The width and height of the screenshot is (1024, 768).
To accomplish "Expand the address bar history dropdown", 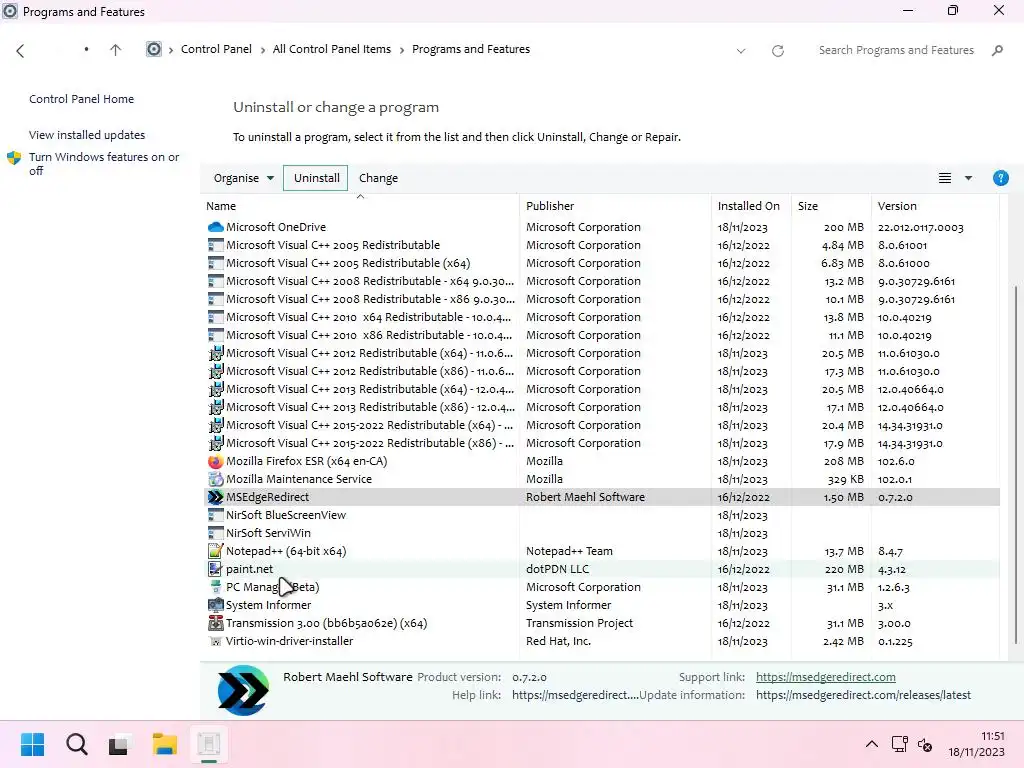I will click(741, 51).
